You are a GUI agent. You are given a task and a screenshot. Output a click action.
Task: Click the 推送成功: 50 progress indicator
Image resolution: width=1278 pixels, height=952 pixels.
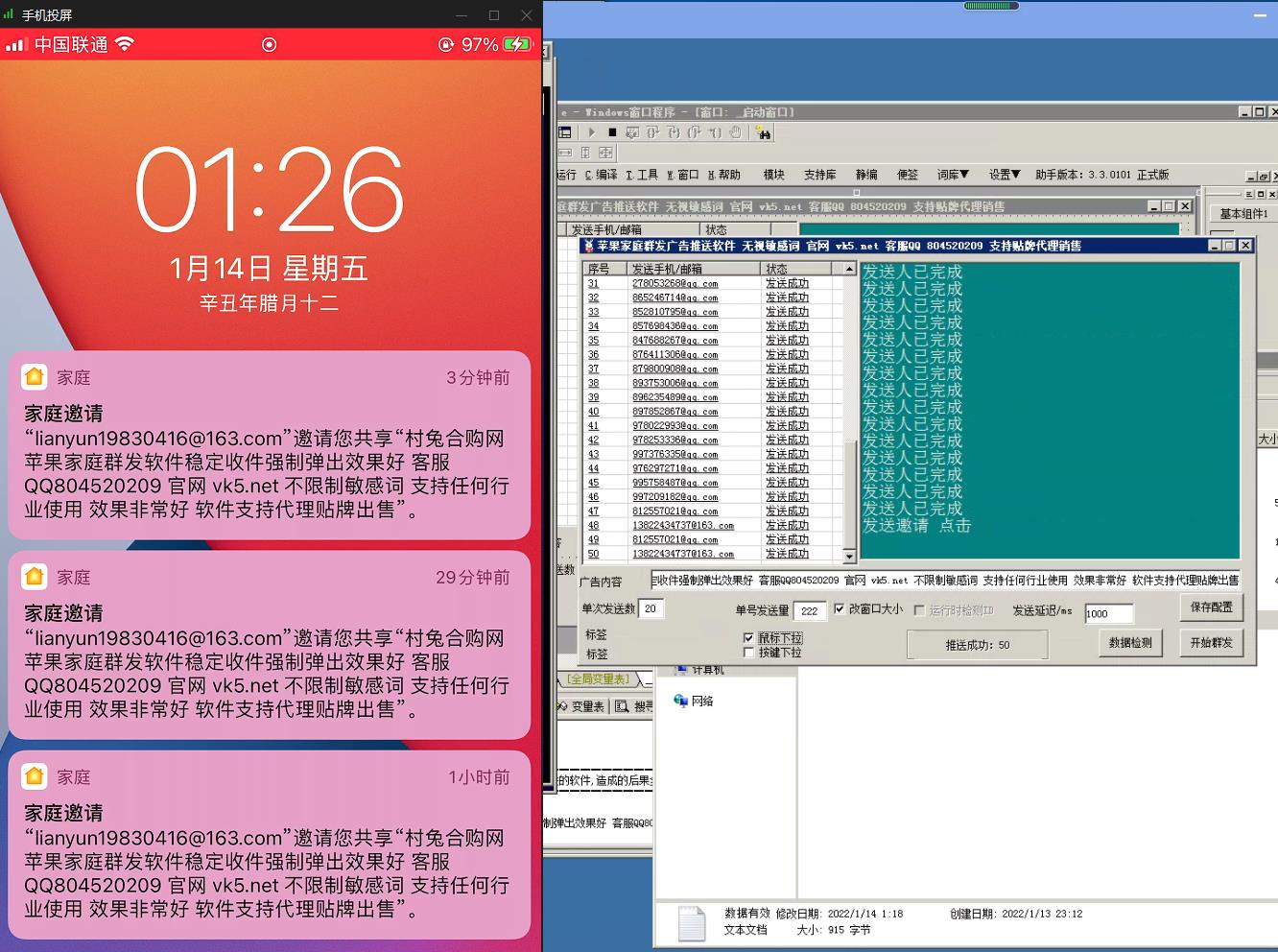click(977, 644)
